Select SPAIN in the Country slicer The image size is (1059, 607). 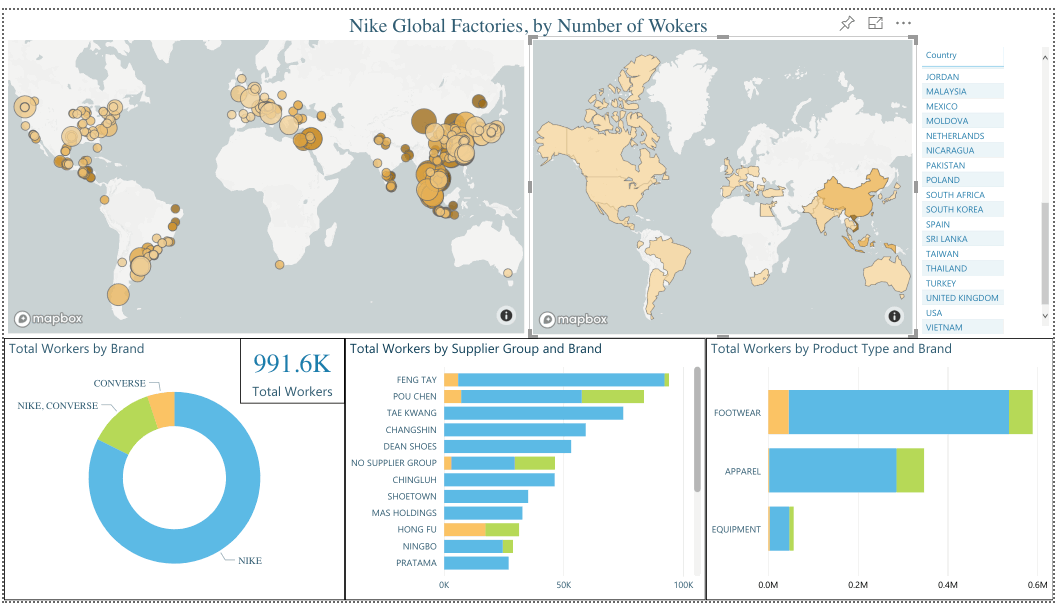point(962,225)
